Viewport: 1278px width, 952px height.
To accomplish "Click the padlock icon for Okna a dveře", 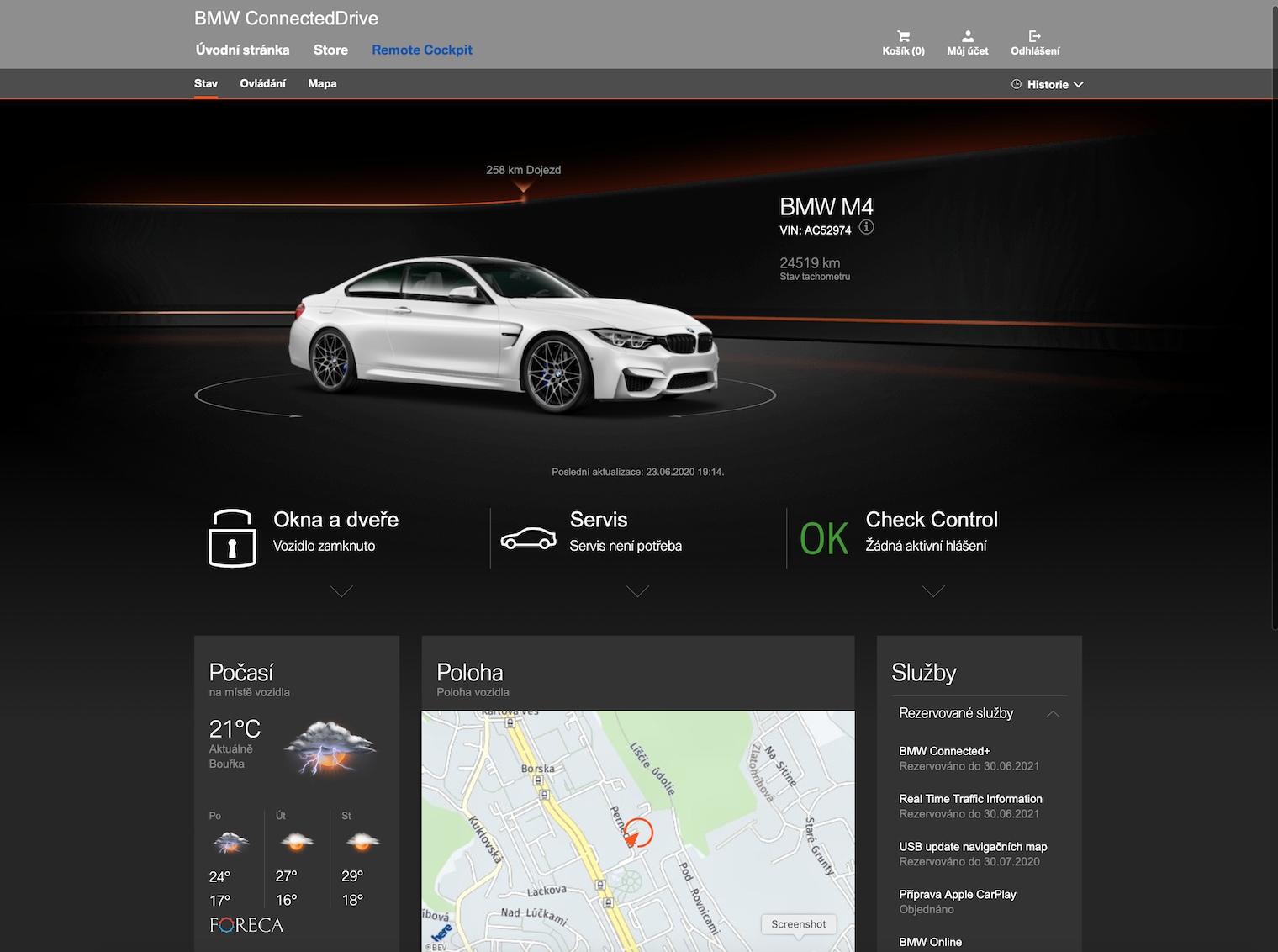I will (x=232, y=537).
